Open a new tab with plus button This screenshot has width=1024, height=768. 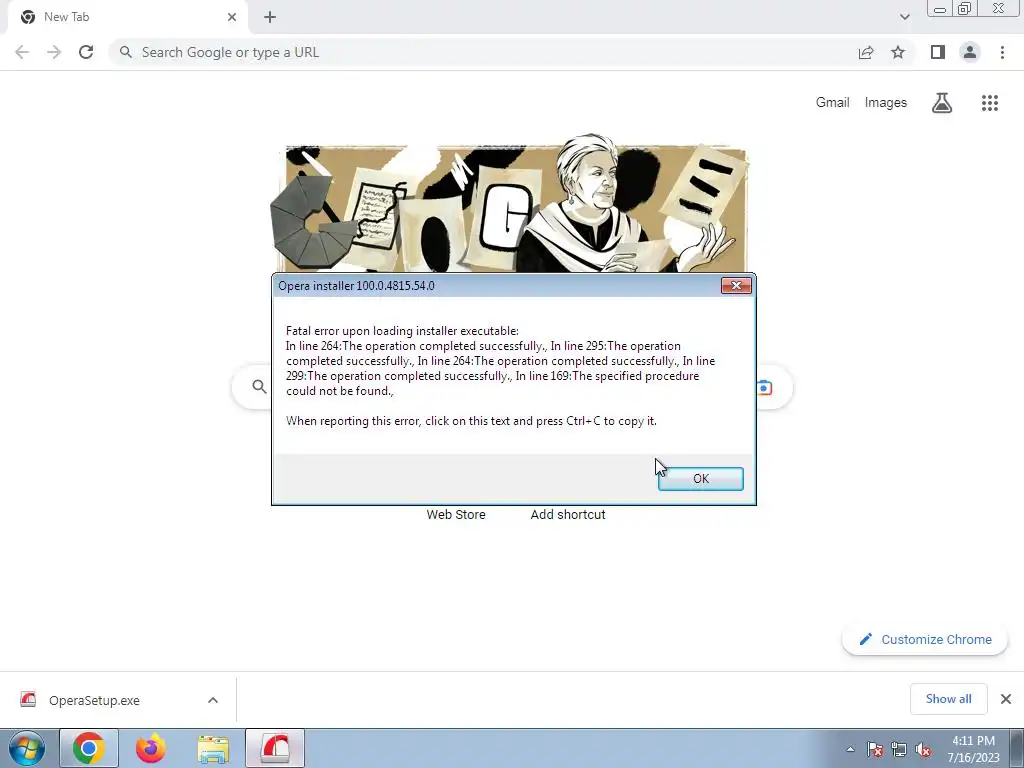[x=270, y=17]
